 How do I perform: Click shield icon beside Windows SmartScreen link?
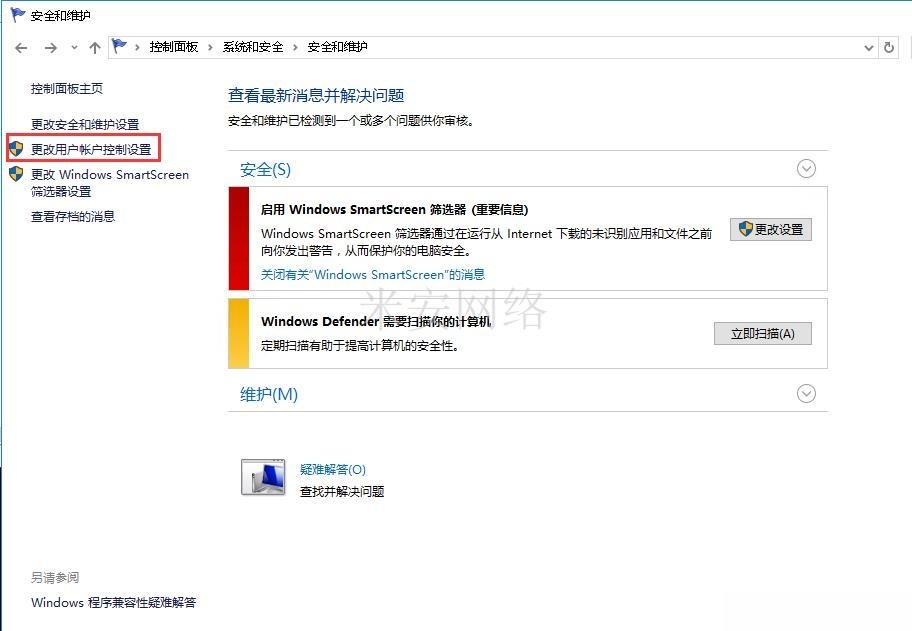click(16, 173)
